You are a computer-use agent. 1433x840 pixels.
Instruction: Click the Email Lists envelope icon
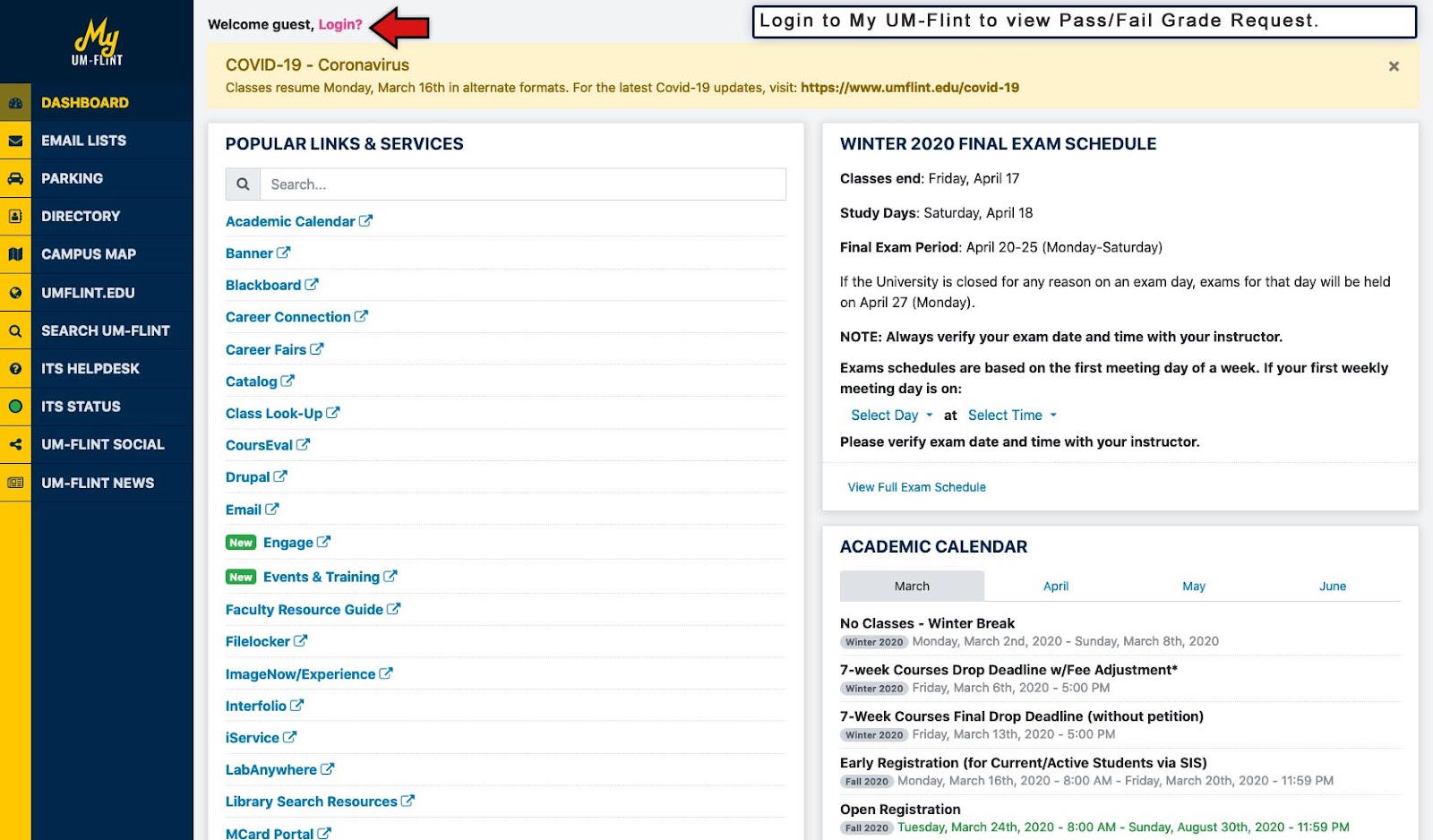coord(15,141)
